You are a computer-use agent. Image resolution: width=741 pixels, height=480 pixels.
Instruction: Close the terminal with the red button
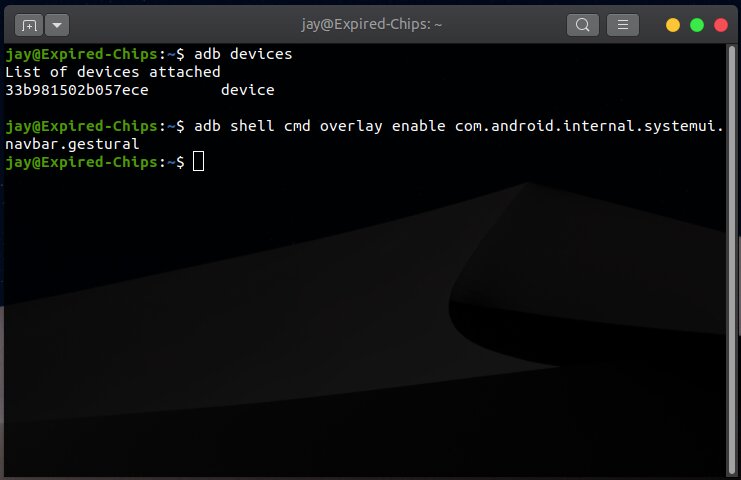(x=721, y=25)
